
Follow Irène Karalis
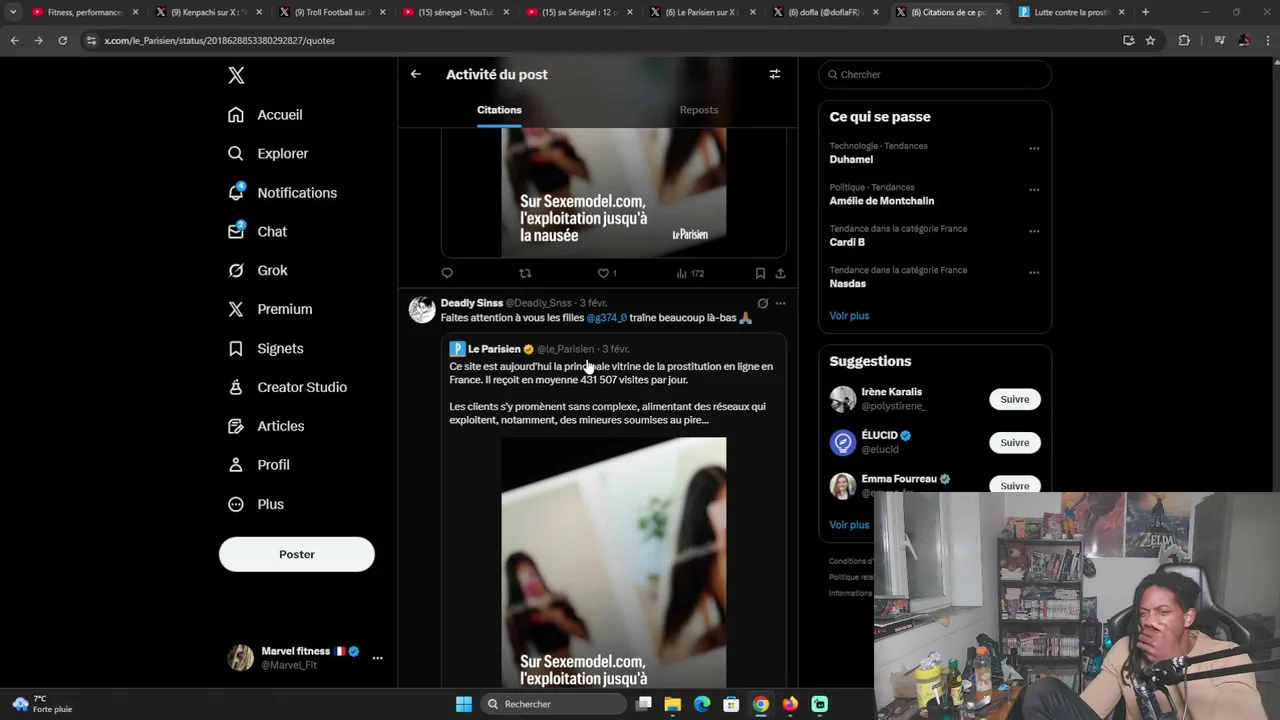pos(1015,399)
